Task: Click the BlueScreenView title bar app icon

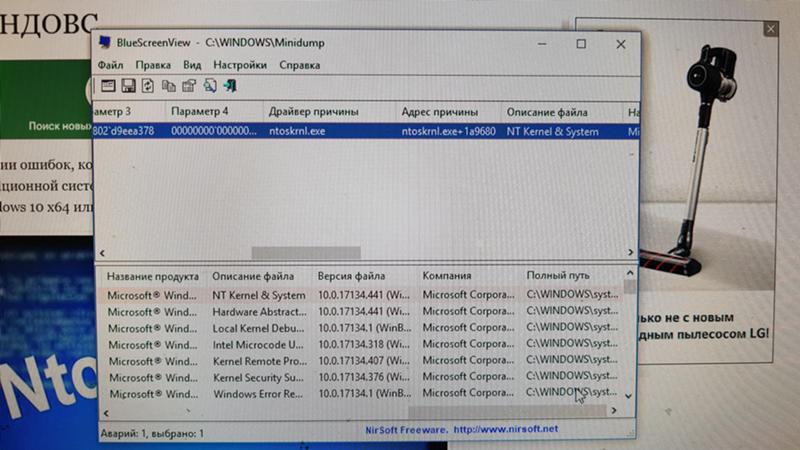Action: coord(105,42)
